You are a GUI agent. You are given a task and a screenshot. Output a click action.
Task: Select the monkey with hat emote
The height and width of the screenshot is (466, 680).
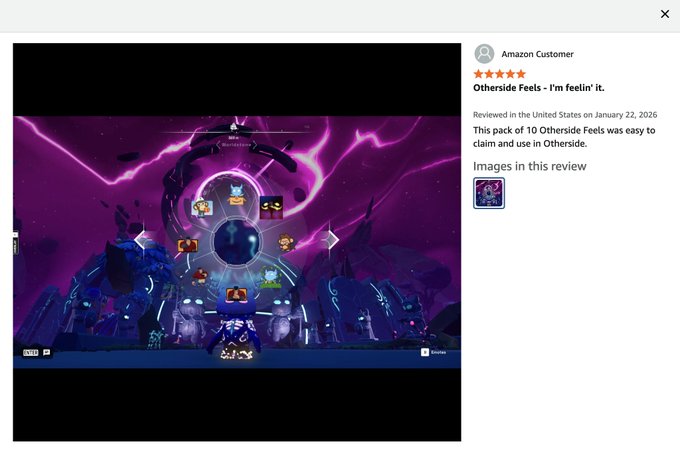(x=202, y=207)
